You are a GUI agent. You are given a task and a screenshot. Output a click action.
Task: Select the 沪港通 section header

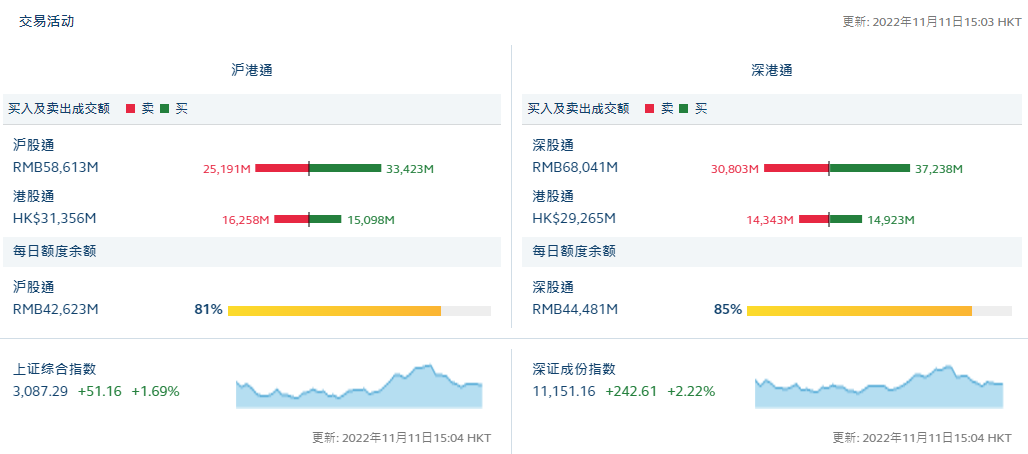pyautogui.click(x=252, y=70)
